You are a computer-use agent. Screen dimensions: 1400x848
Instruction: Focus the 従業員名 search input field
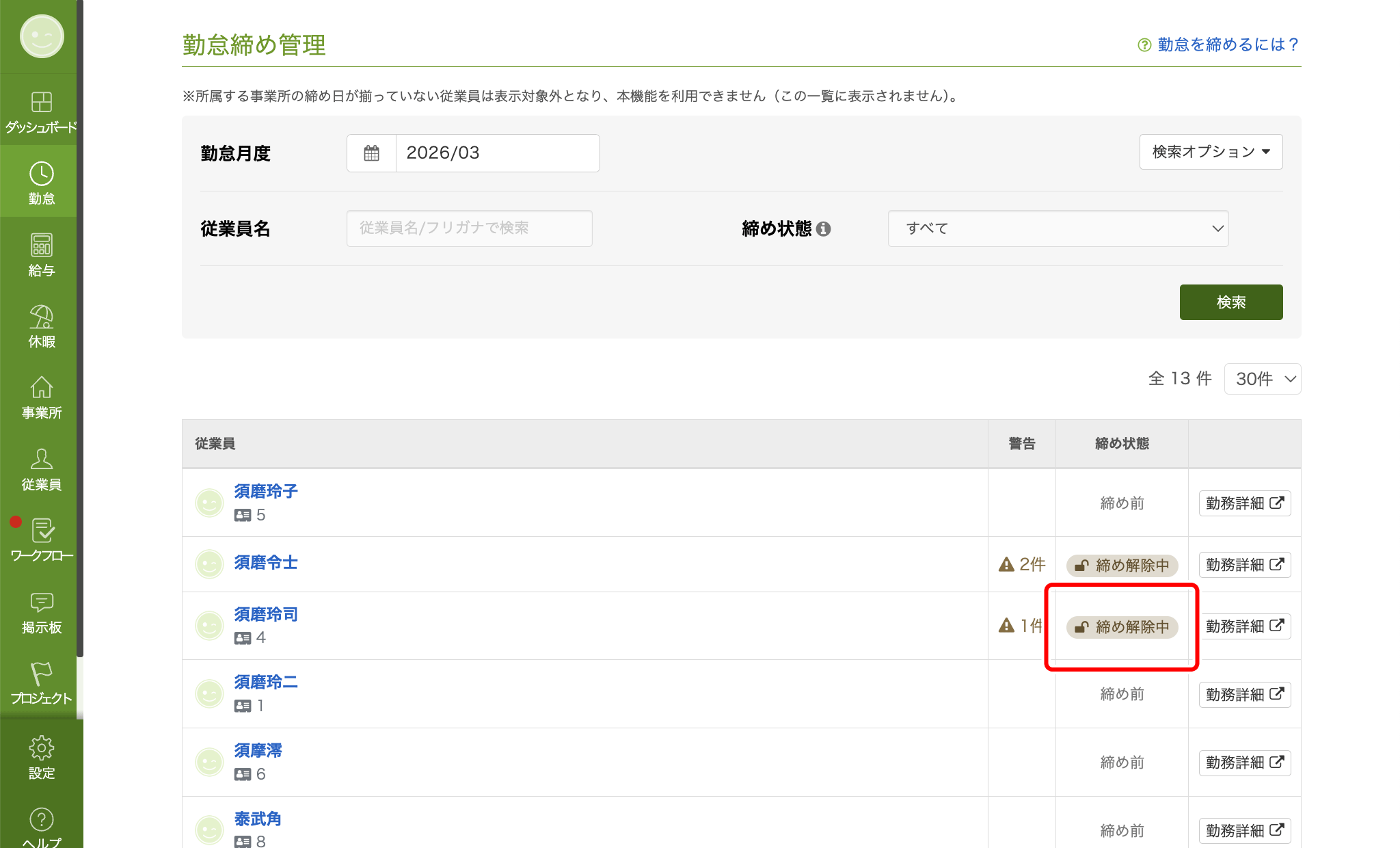(x=469, y=228)
